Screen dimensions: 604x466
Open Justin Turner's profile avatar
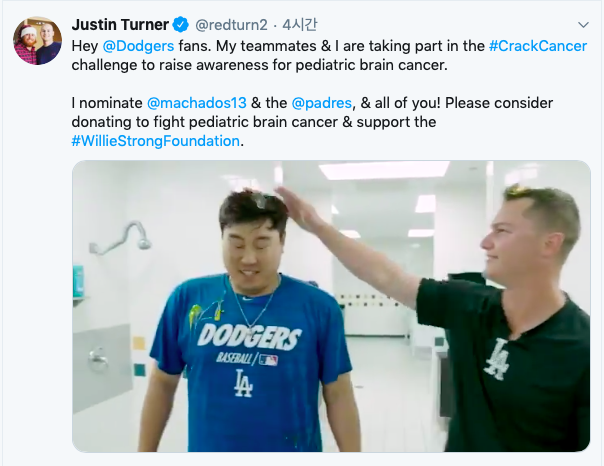[37, 41]
